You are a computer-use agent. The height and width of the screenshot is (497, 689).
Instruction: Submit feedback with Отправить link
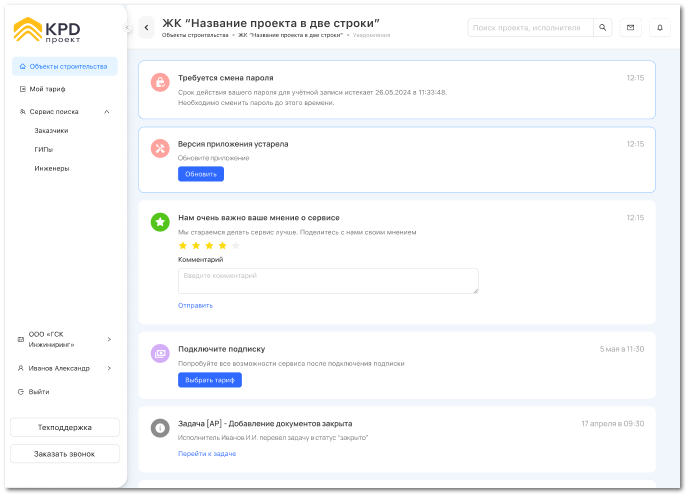(195, 306)
